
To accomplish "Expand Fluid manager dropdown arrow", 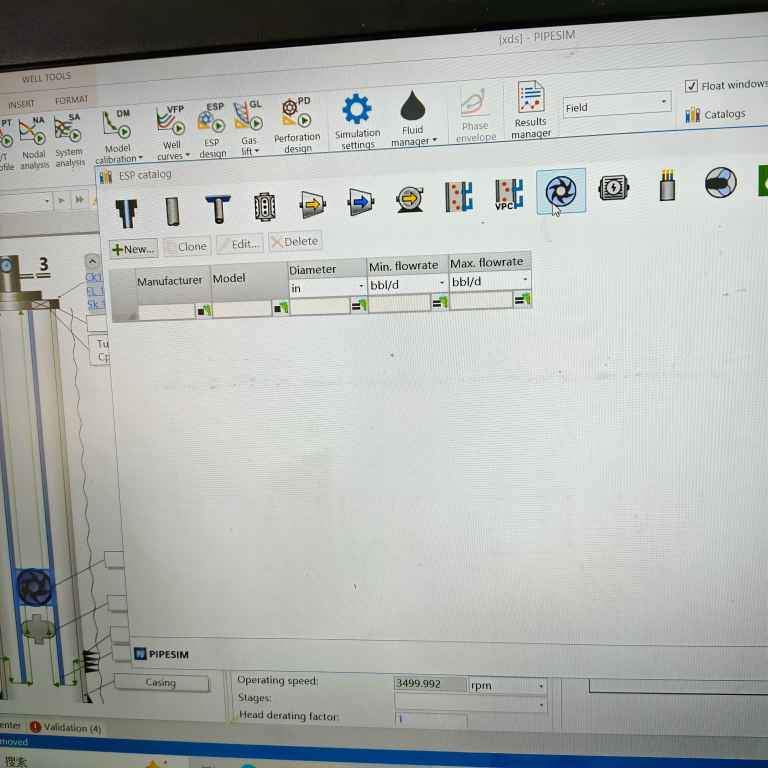I will 434,140.
